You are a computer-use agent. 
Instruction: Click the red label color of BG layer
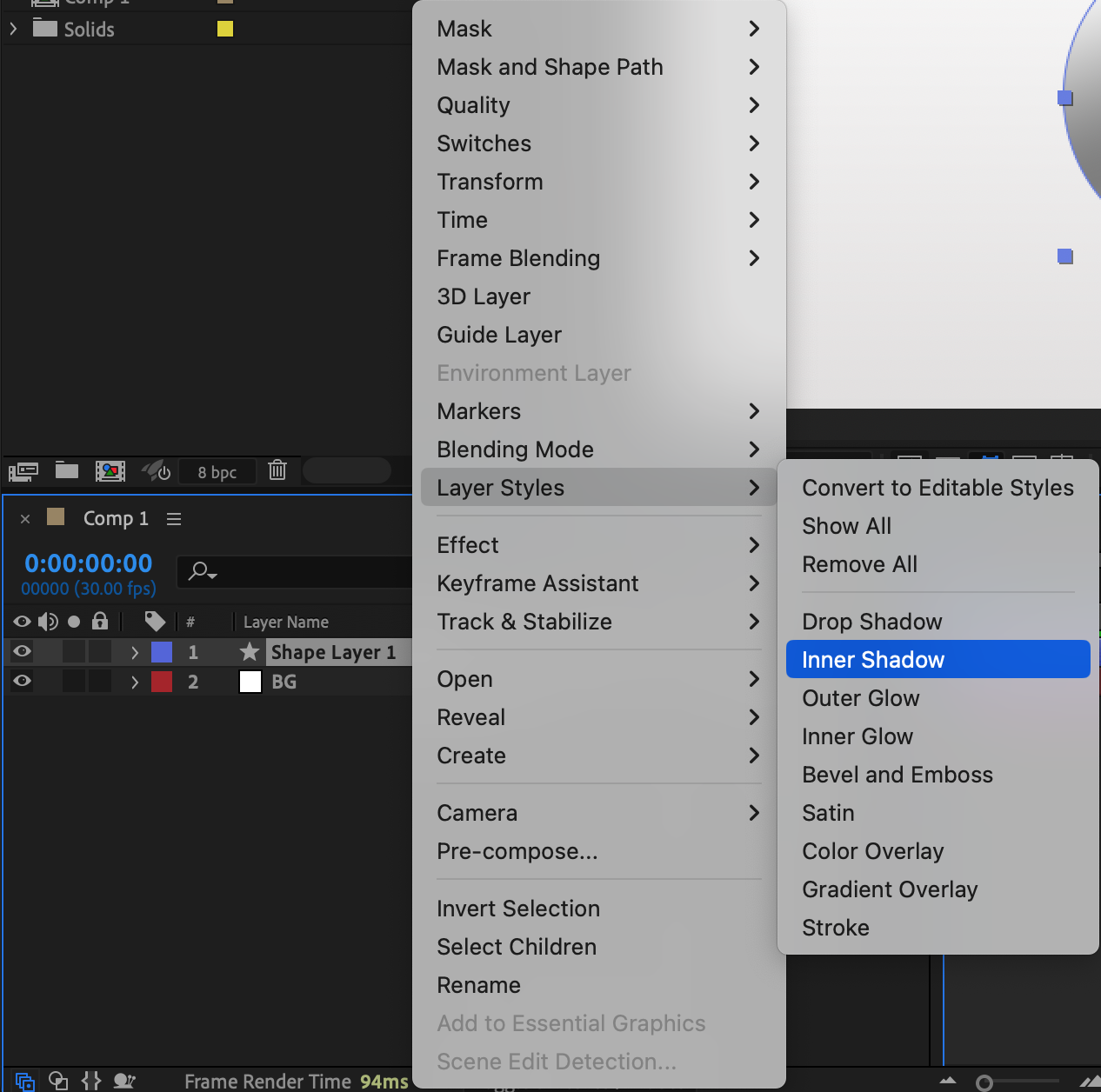tap(162, 682)
